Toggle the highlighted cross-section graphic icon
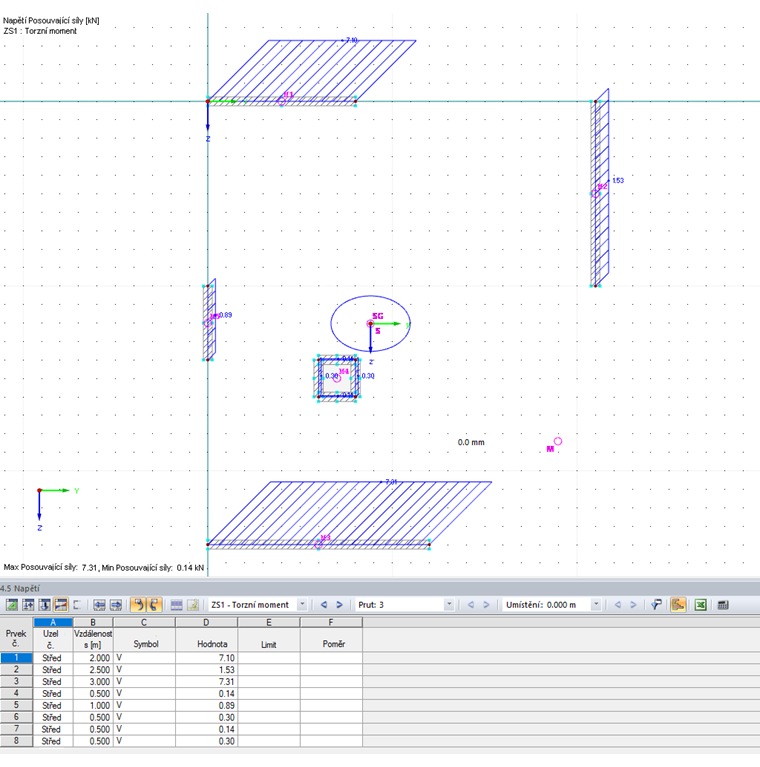This screenshot has width=760, height=767. coord(678,605)
